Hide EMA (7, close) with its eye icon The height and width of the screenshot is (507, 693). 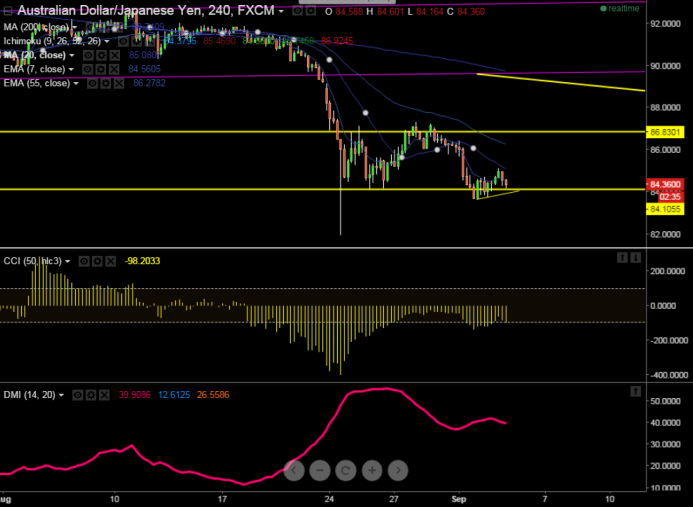(x=88, y=69)
